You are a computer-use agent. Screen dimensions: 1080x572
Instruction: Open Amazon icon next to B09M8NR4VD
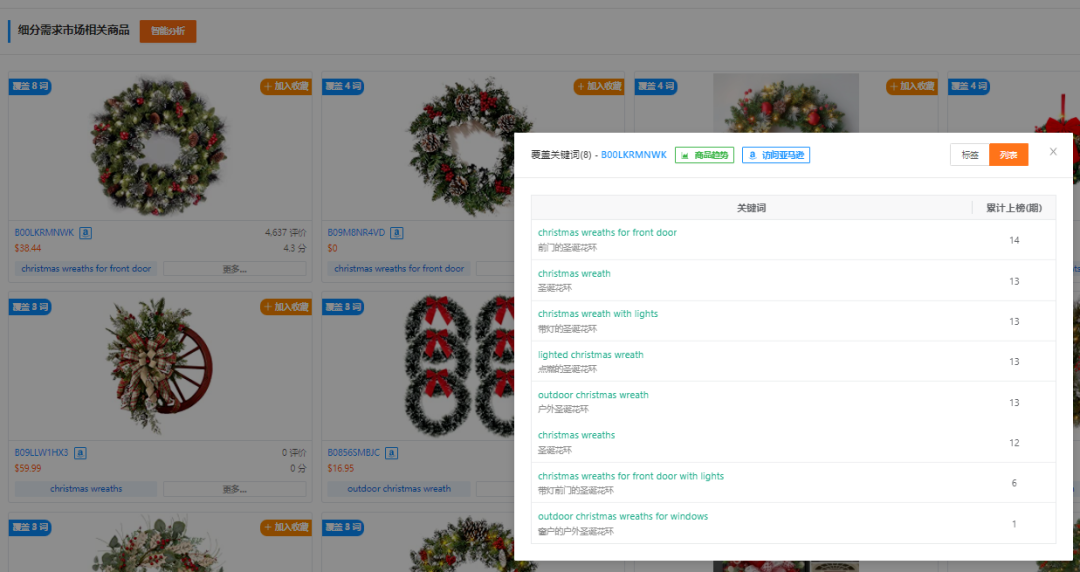[397, 233]
